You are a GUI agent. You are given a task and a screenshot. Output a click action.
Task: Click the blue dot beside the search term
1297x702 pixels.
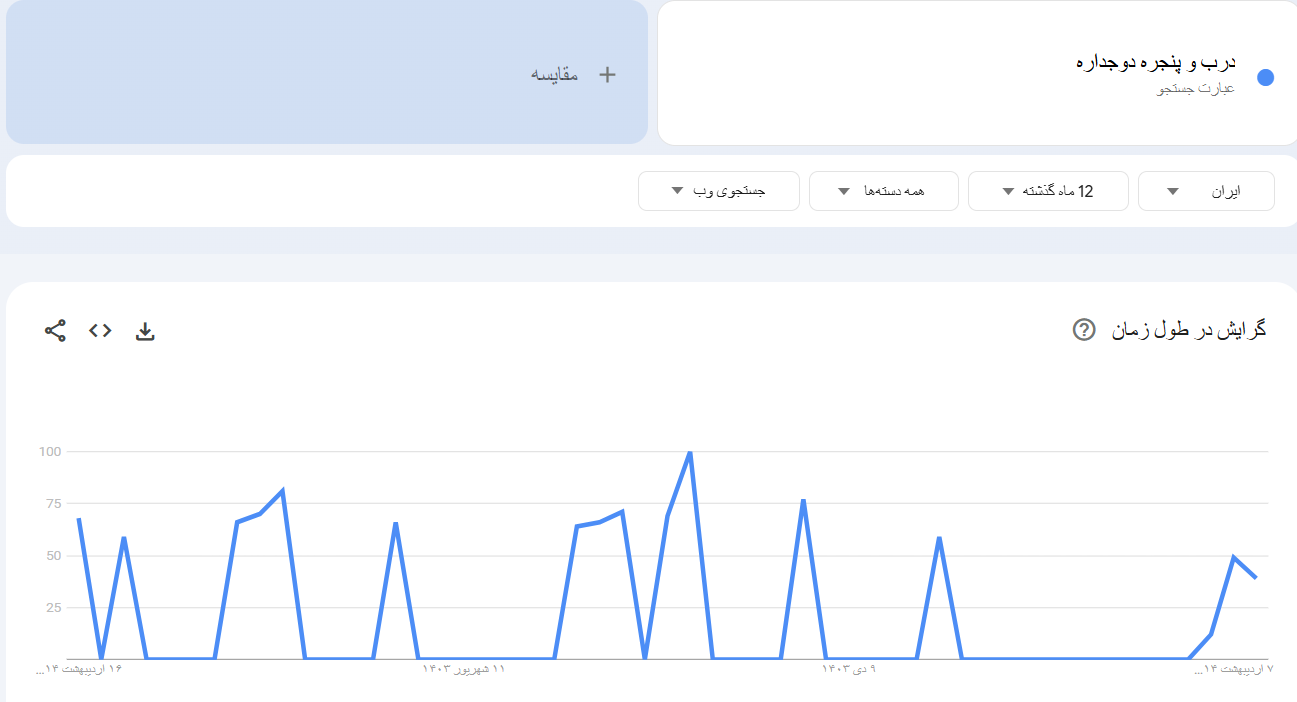click(1265, 78)
